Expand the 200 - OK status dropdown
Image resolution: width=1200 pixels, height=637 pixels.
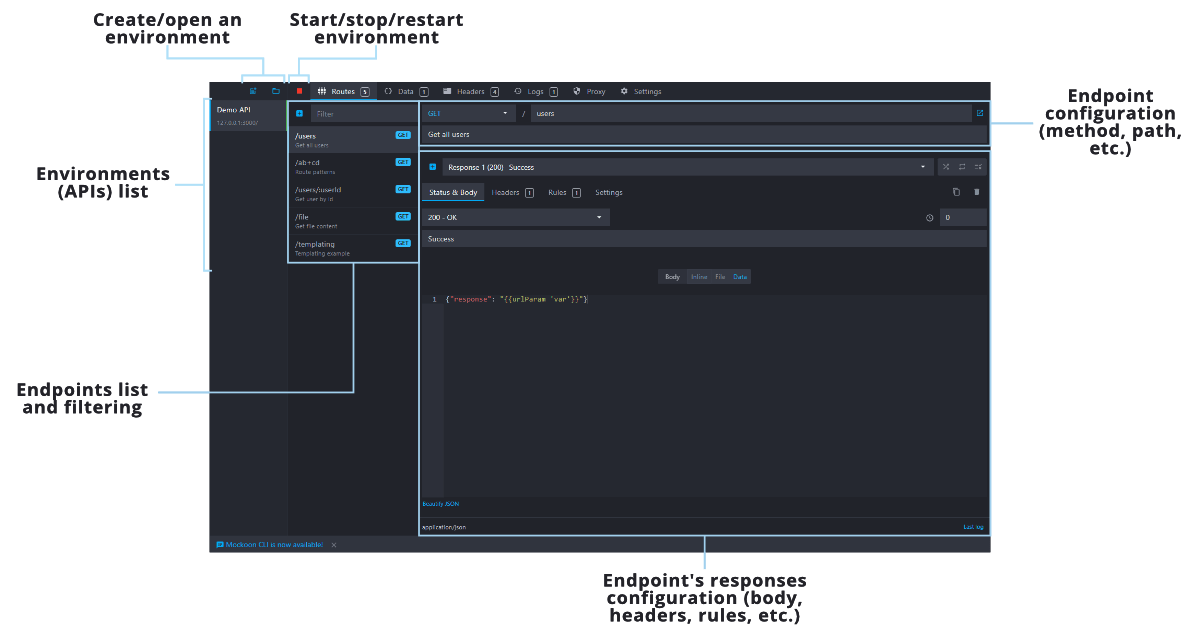(x=515, y=217)
